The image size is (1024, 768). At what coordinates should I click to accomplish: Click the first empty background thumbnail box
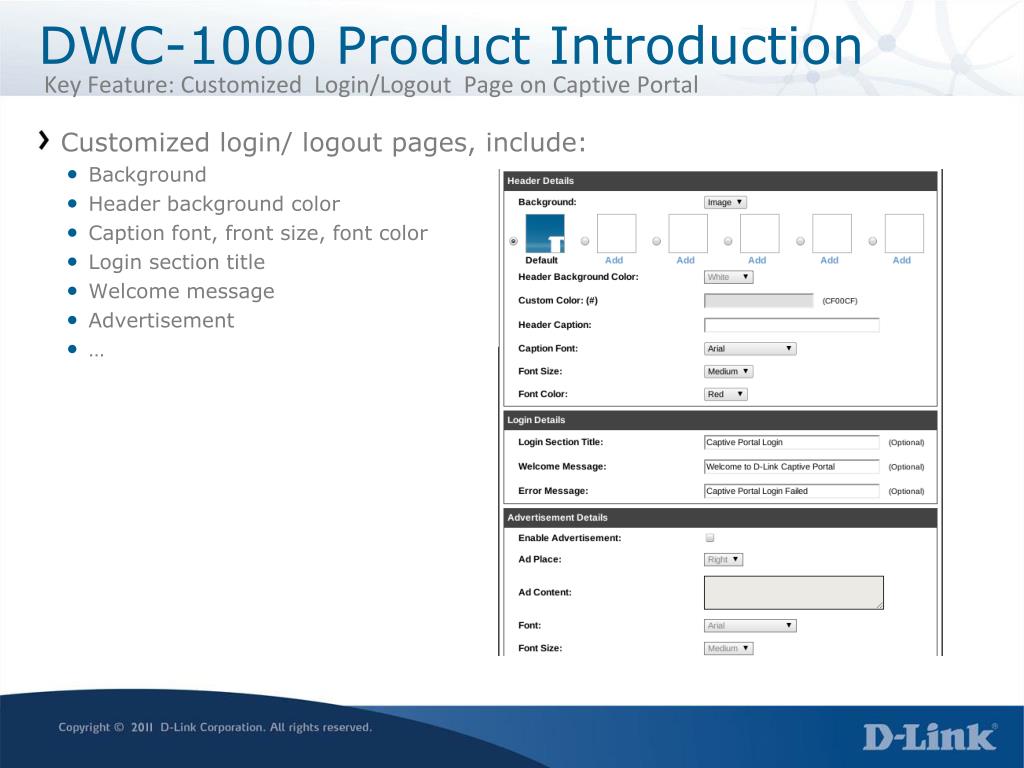(x=616, y=234)
